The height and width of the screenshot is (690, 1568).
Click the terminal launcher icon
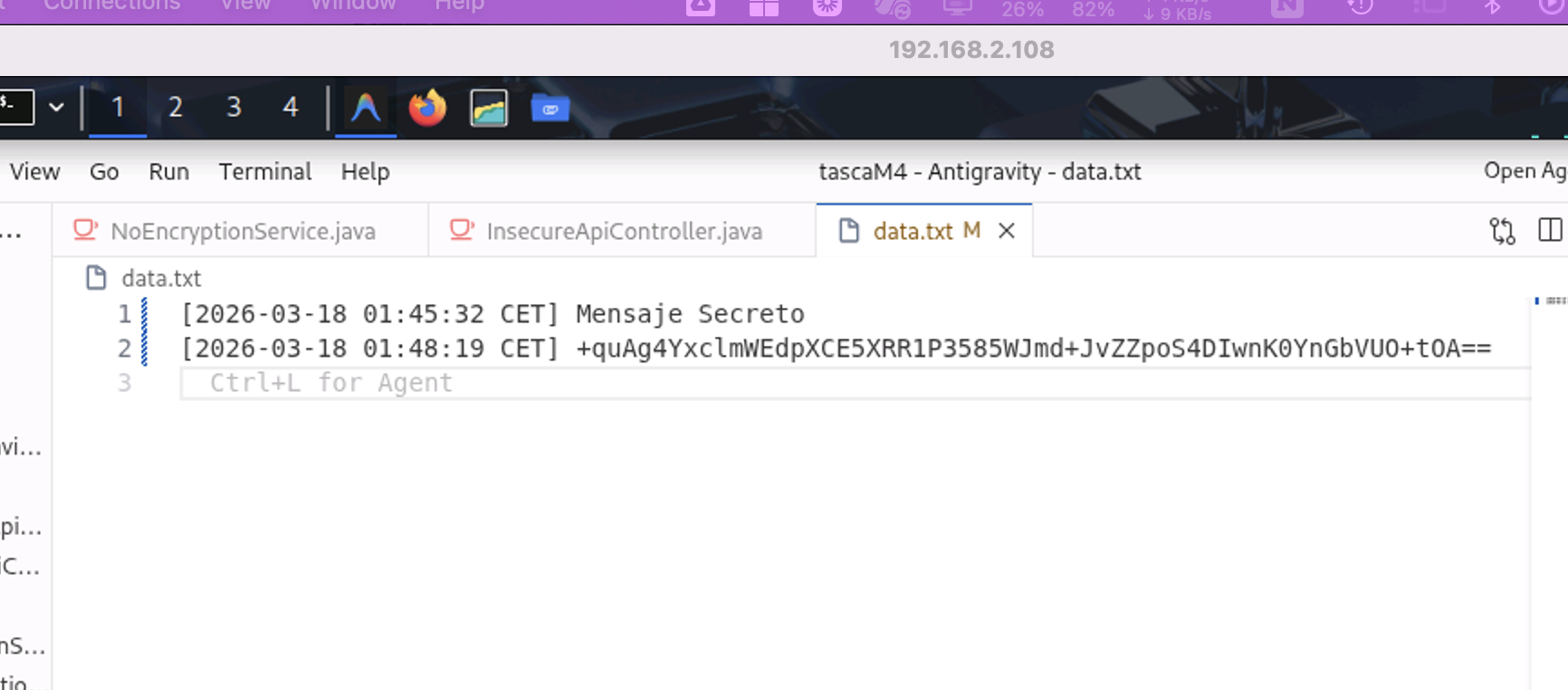pos(15,107)
